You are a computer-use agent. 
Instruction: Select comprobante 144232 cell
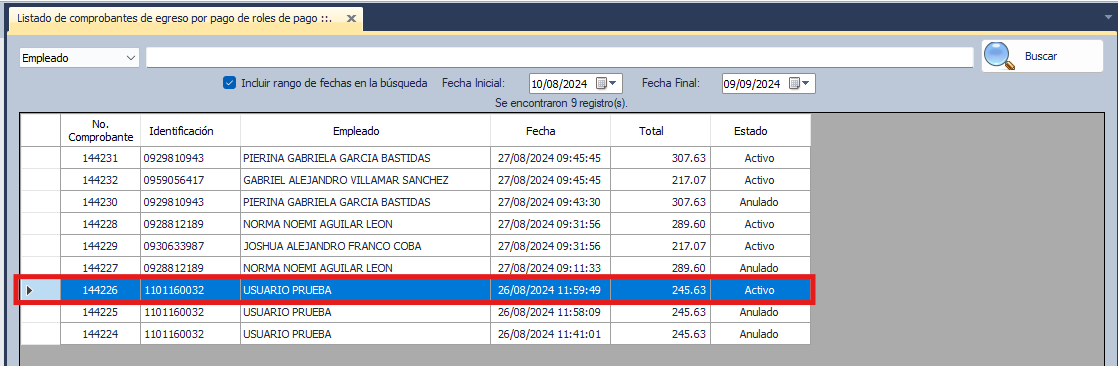coord(100,180)
